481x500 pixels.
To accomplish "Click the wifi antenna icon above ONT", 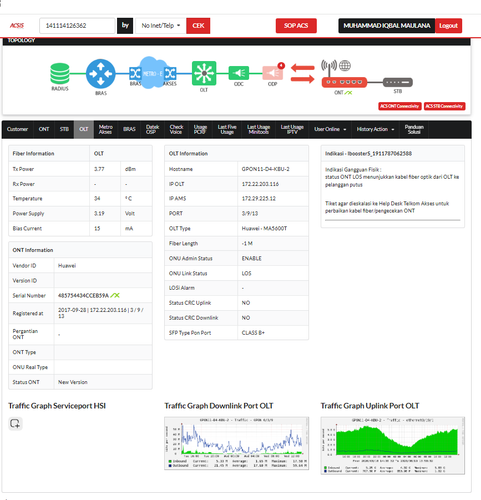I will [x=329, y=68].
